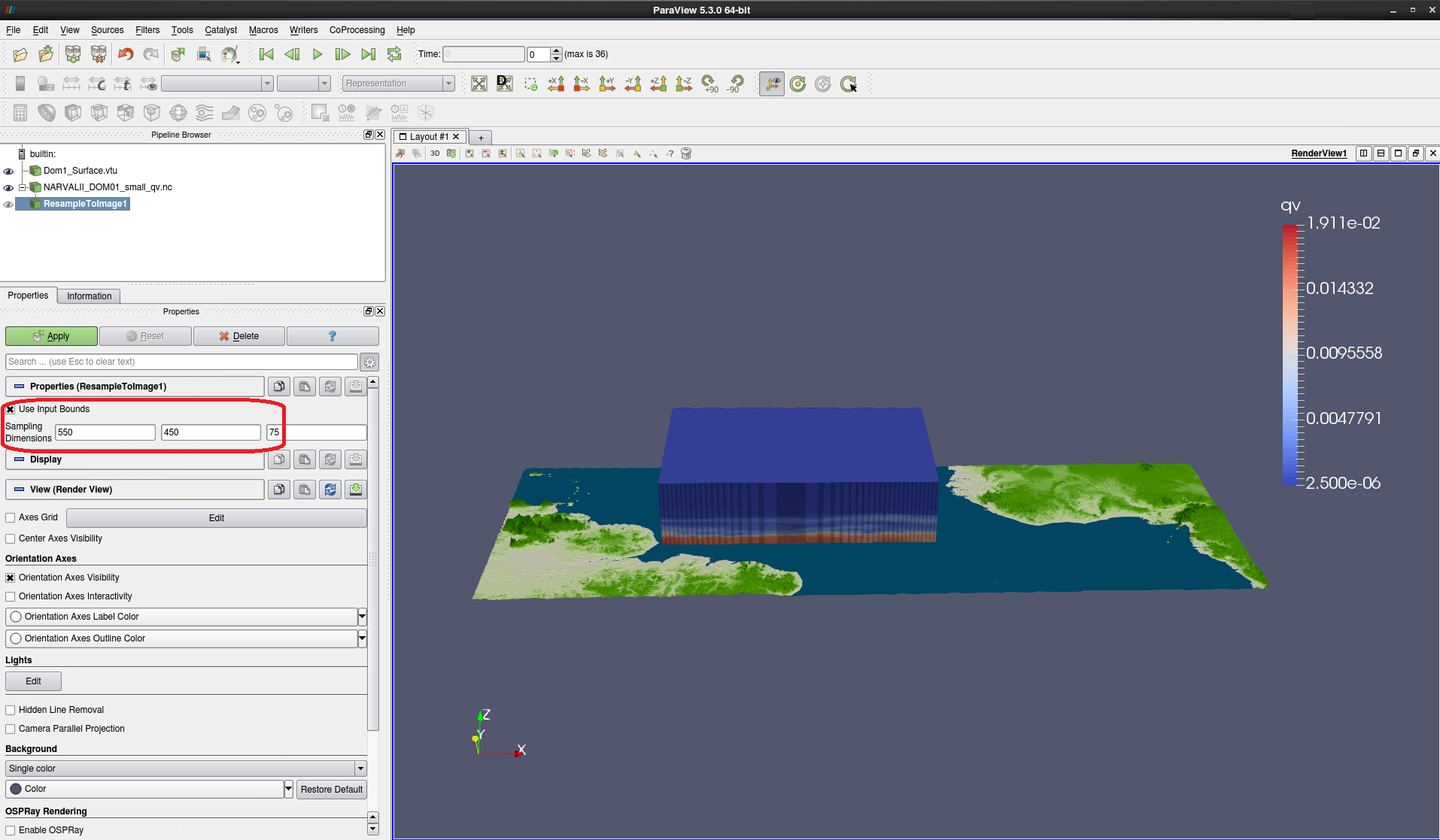Click the Apply button

[x=51, y=336]
